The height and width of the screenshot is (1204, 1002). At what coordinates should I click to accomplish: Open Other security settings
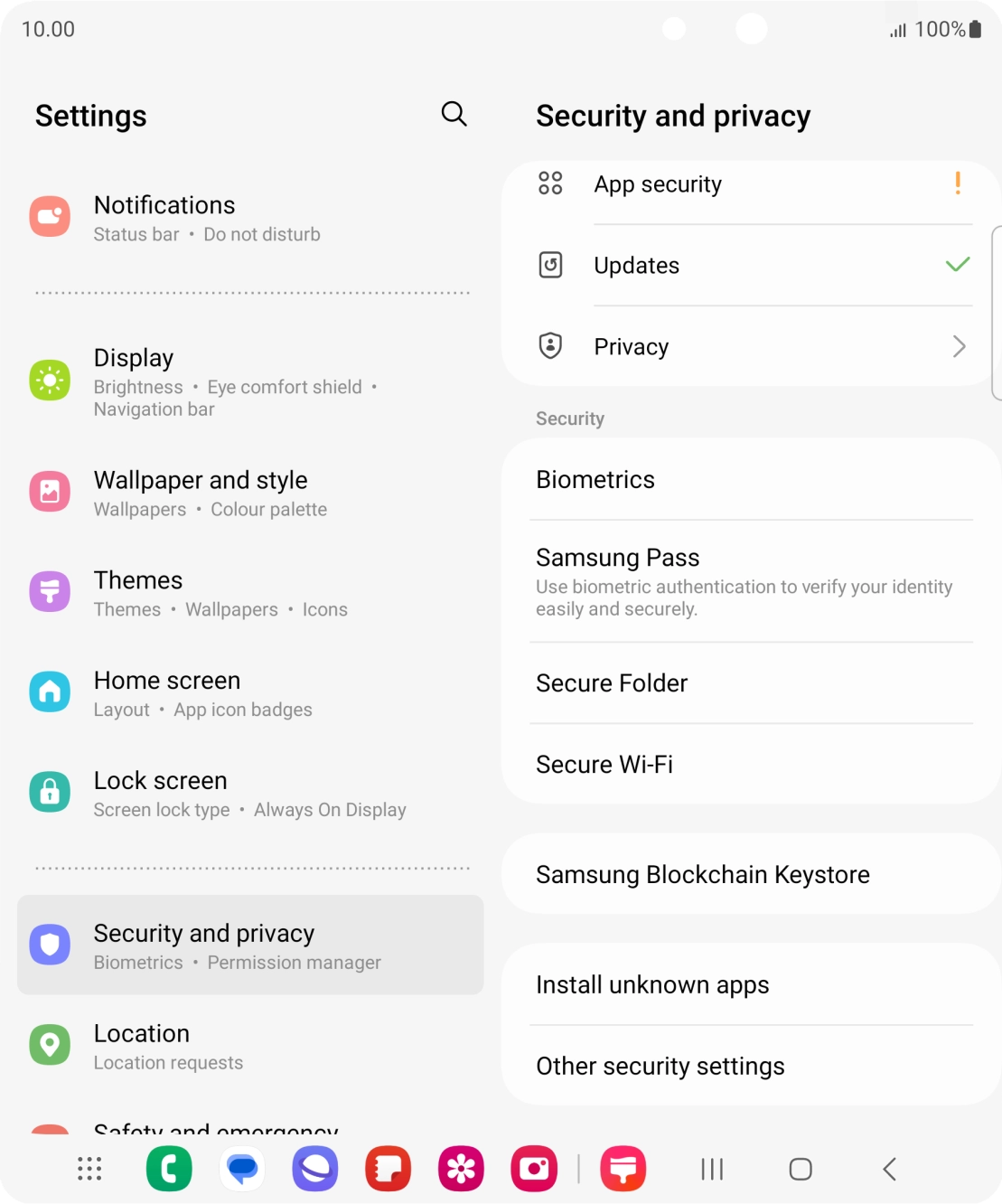(660, 1066)
